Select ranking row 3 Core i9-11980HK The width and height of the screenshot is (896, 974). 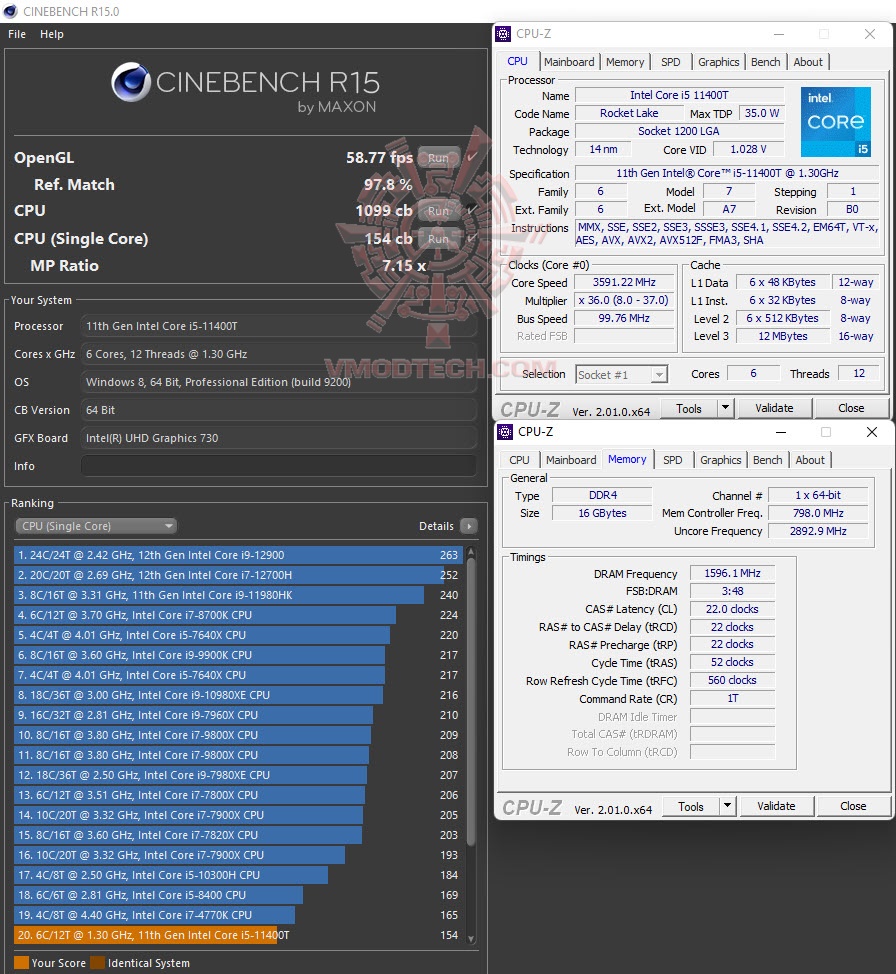tap(237, 595)
